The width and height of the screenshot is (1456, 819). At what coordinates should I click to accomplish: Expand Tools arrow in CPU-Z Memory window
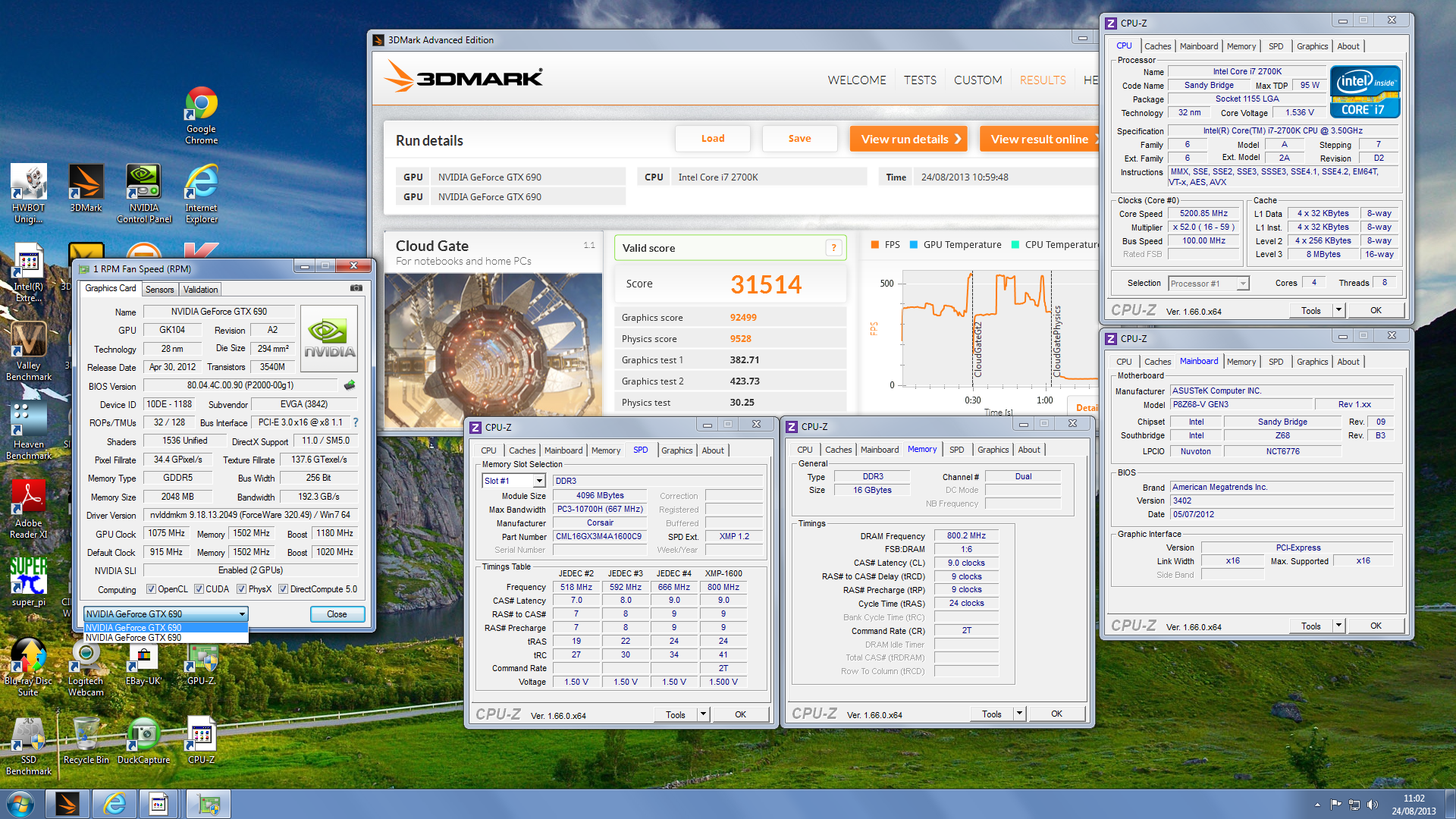coord(1019,714)
